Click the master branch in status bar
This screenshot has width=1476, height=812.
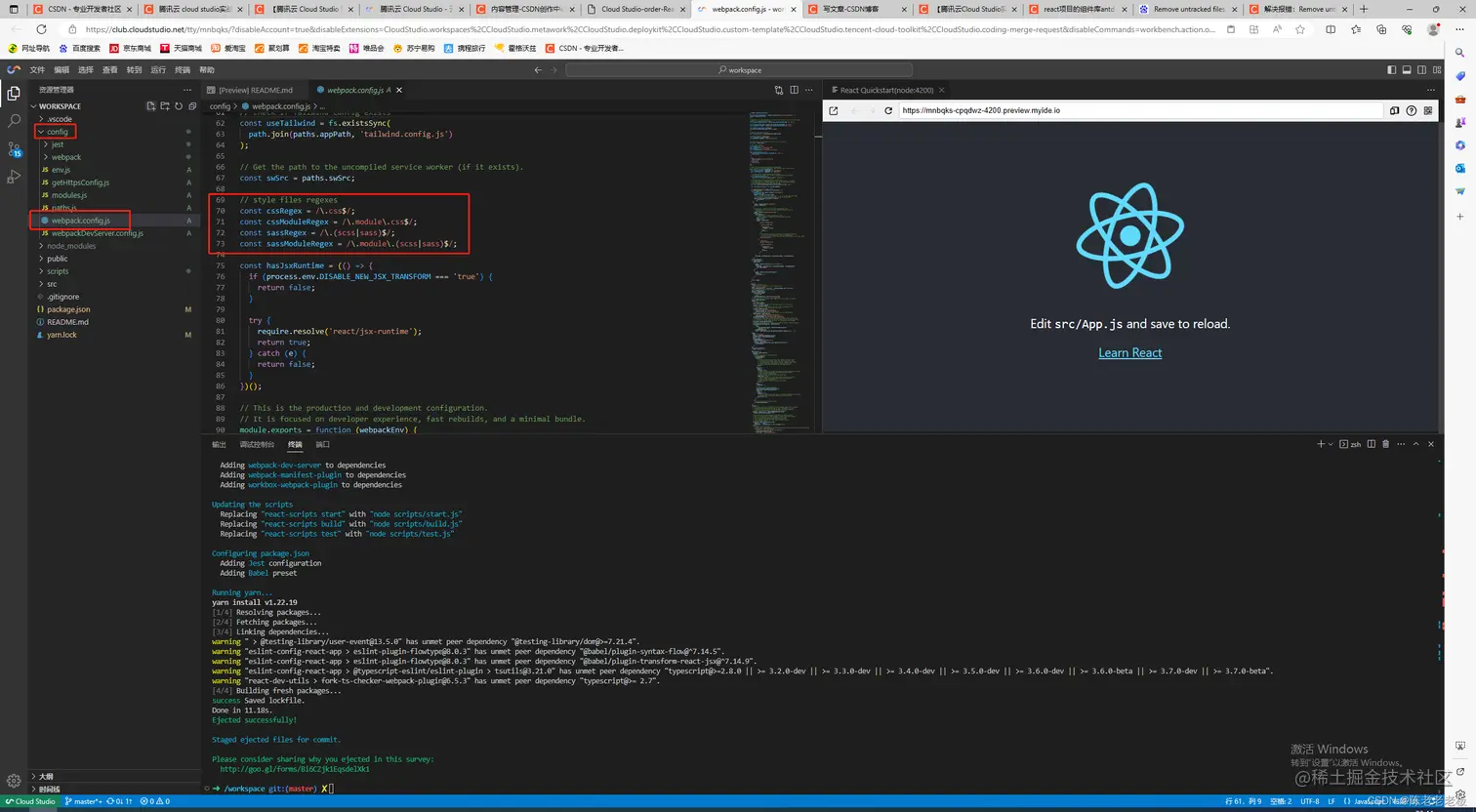click(x=83, y=801)
